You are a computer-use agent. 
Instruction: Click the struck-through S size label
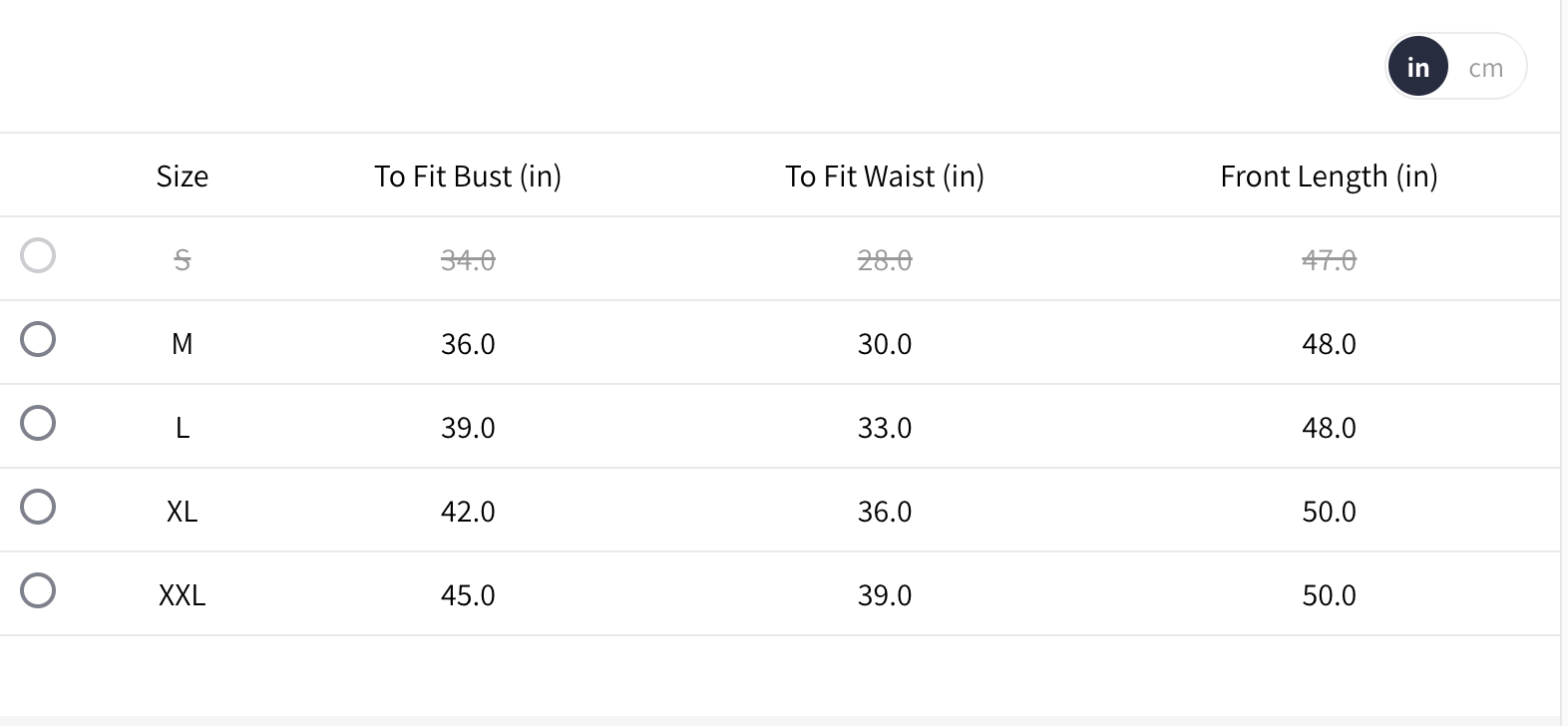pos(183,260)
